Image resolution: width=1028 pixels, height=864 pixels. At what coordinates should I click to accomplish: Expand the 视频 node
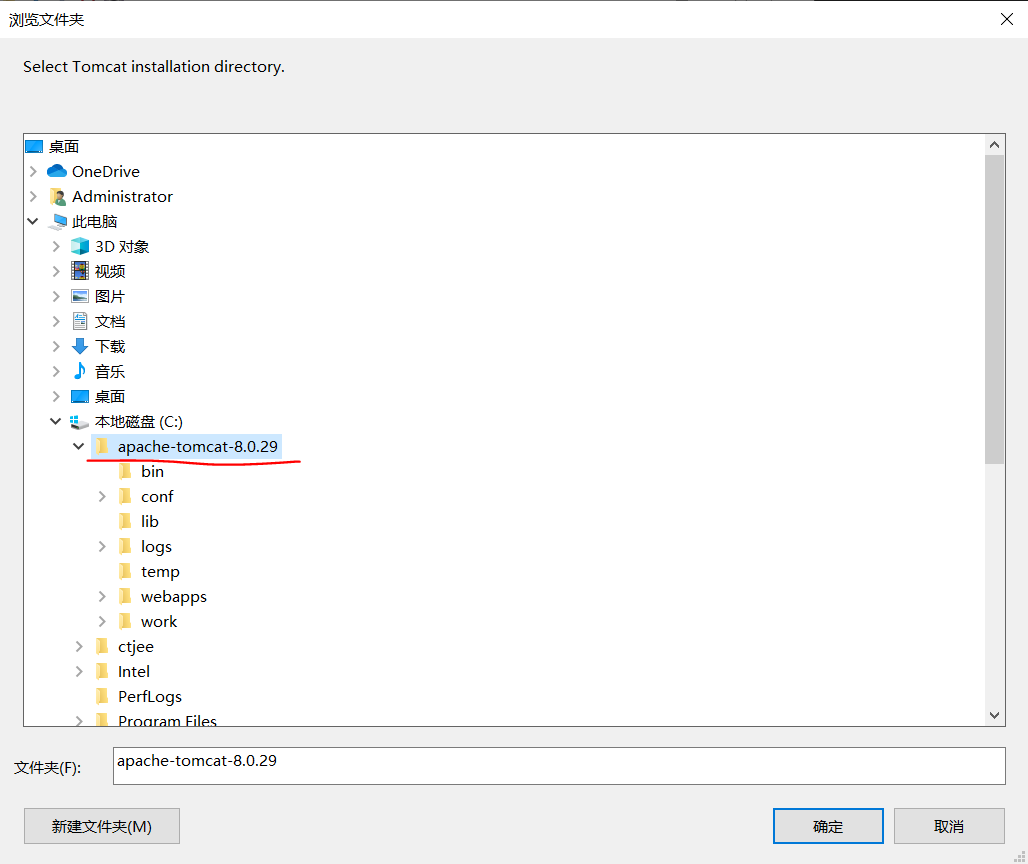(56, 271)
